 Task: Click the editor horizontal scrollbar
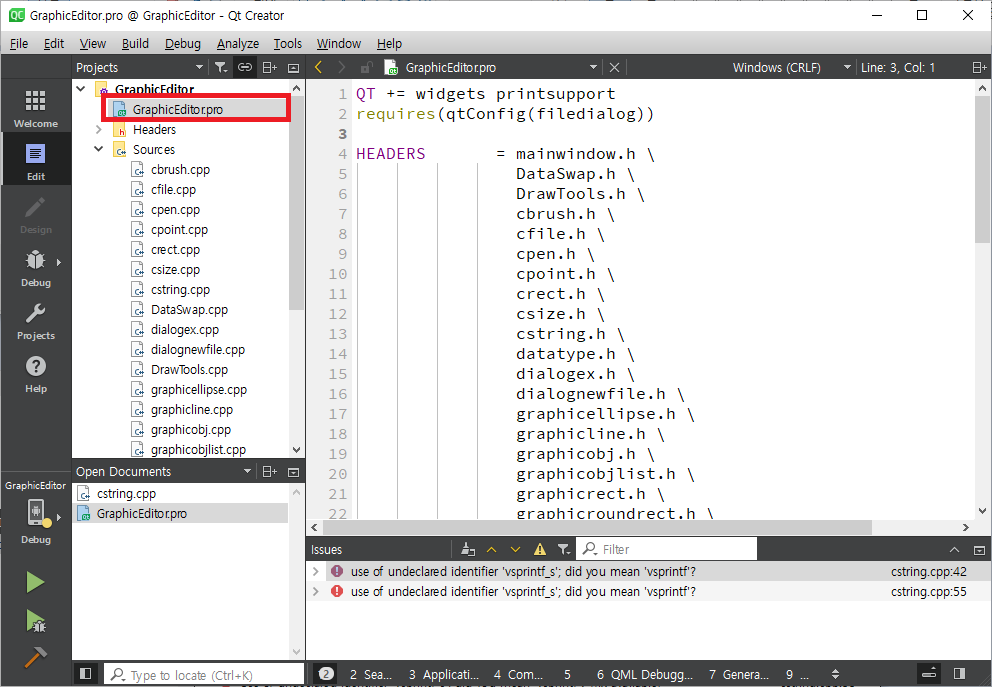click(x=597, y=527)
